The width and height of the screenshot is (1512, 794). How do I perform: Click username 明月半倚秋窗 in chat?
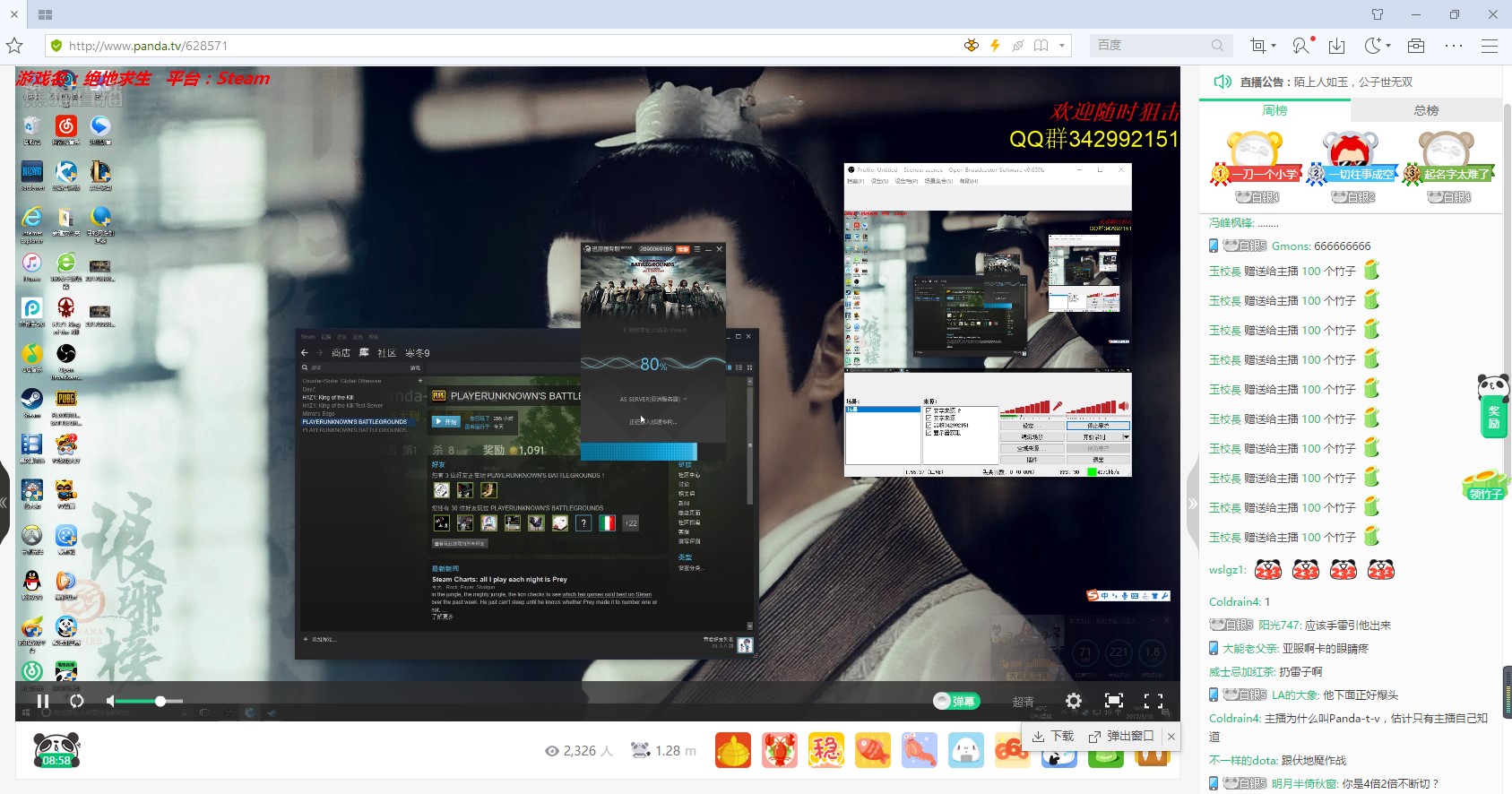pyautogui.click(x=1304, y=783)
